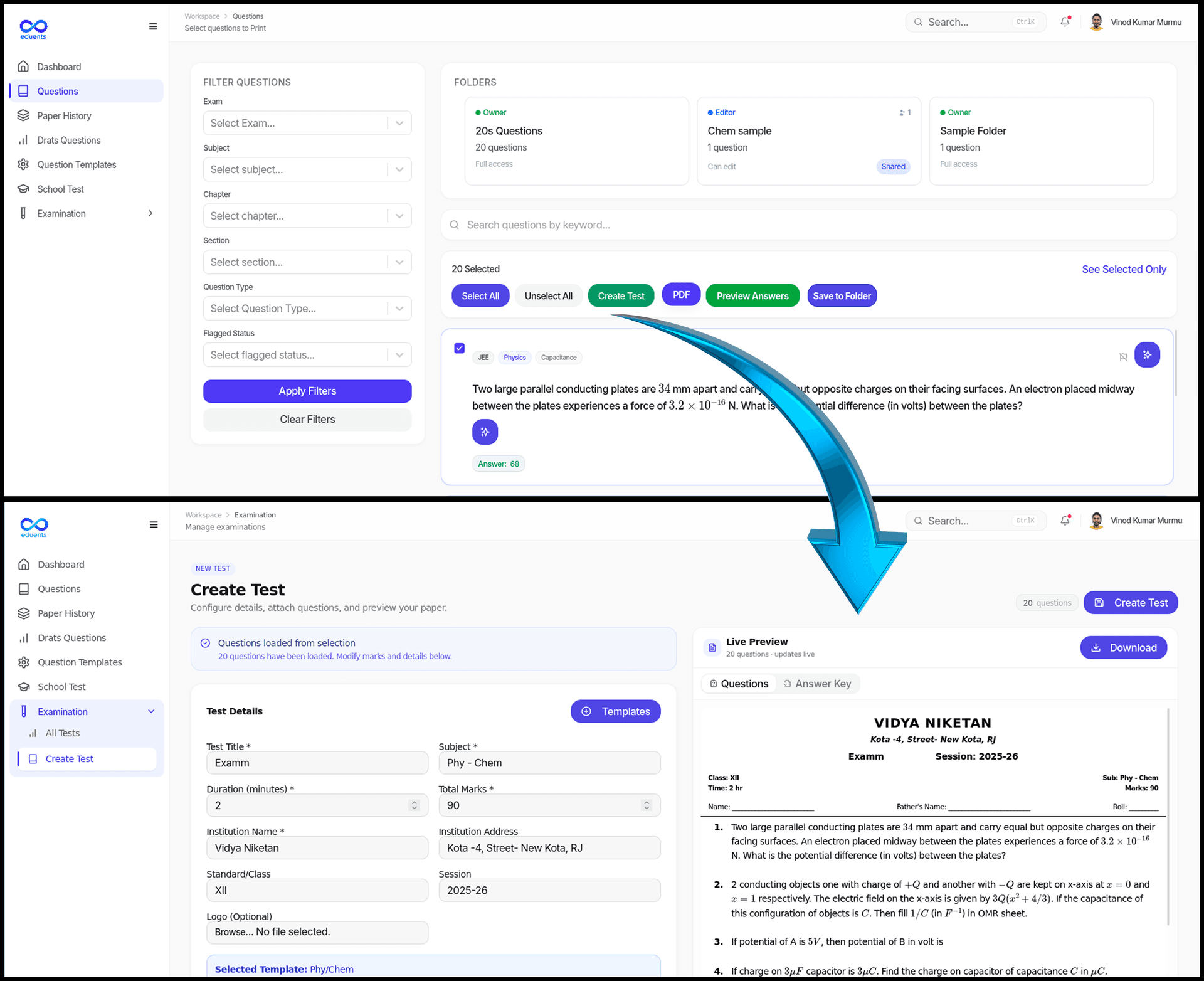This screenshot has height=981, width=1204.
Task: Click All Tests chart icon in sidebar
Action: pos(33,733)
